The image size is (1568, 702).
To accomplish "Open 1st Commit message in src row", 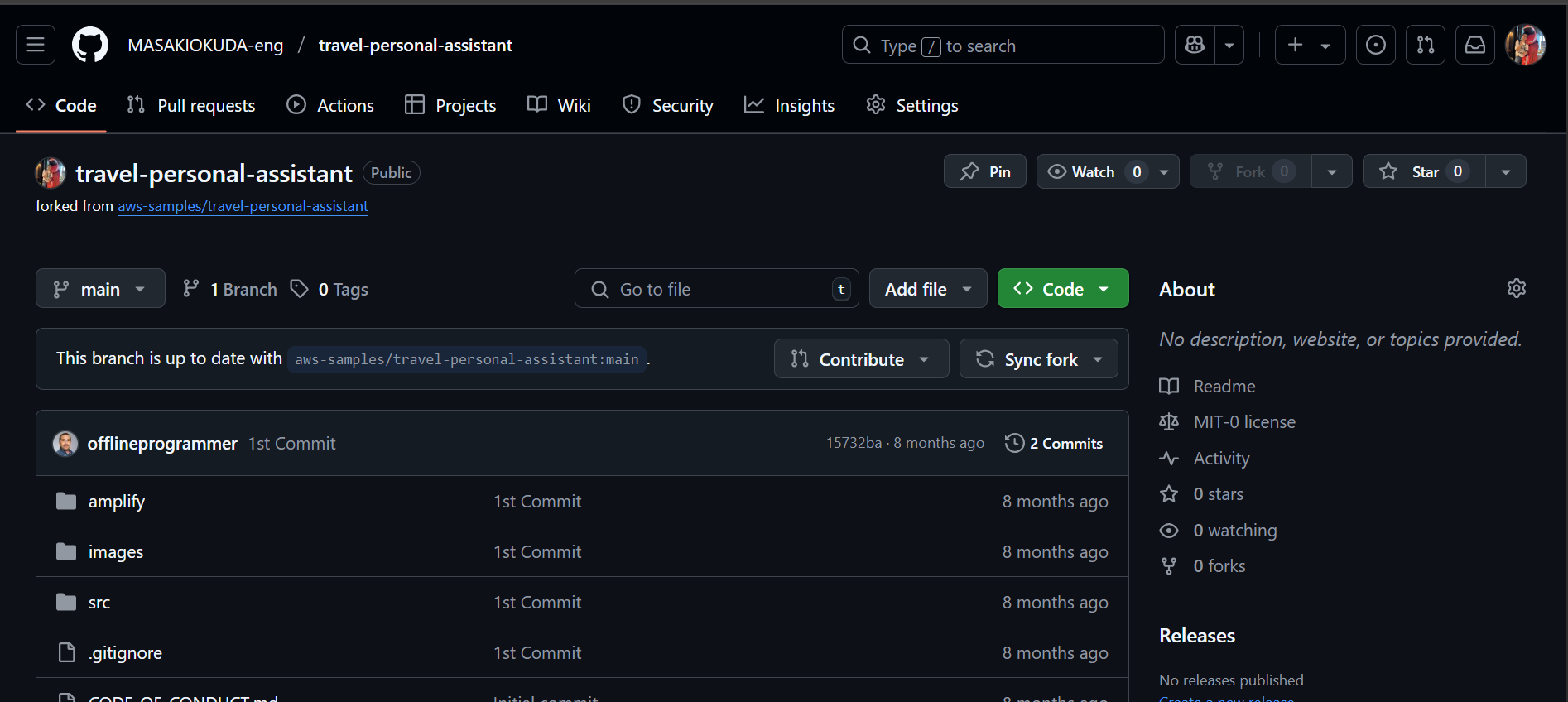I will tap(537, 603).
